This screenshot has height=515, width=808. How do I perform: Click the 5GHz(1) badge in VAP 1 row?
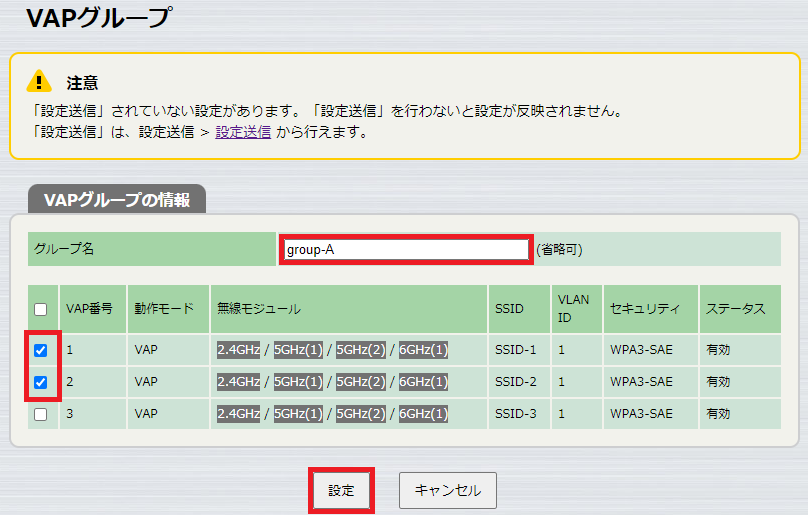pos(298,350)
